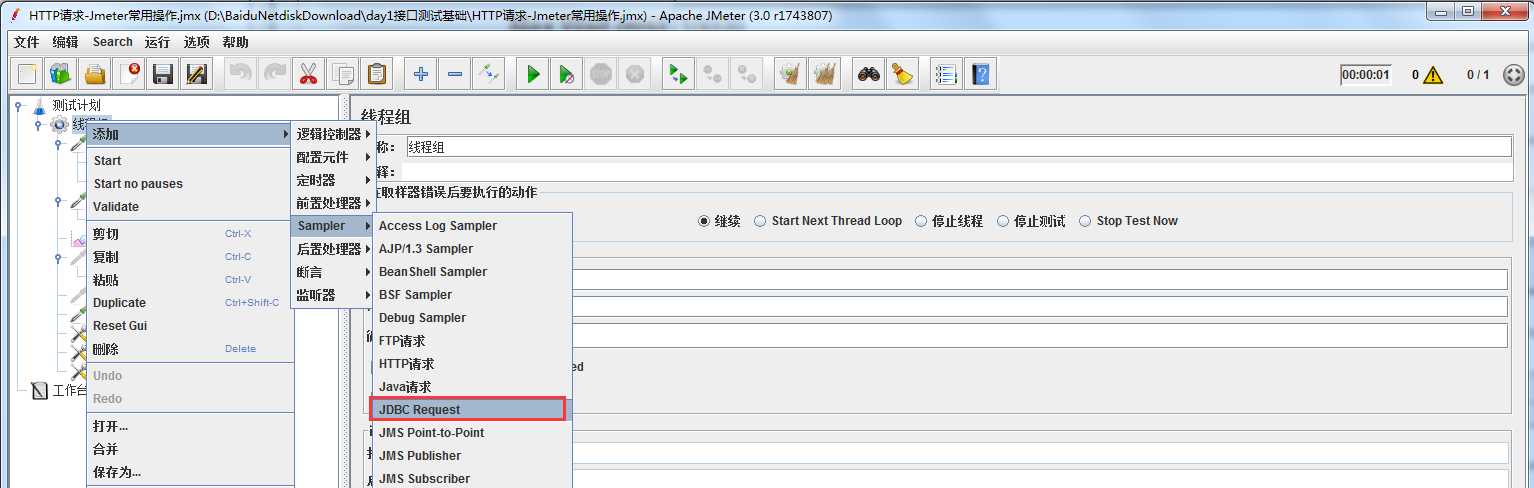Click the Undo arrow toolbar icon
This screenshot has width=1534, height=488.
coord(242,74)
